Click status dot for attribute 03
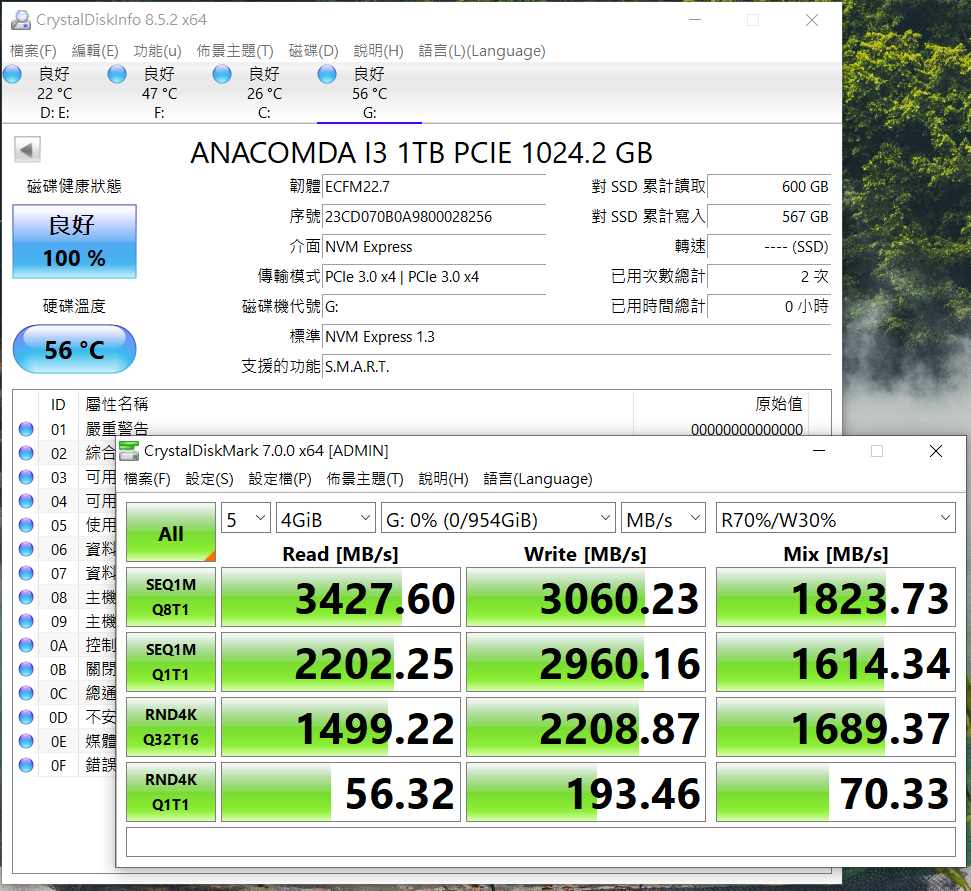 pyautogui.click(x=26, y=477)
